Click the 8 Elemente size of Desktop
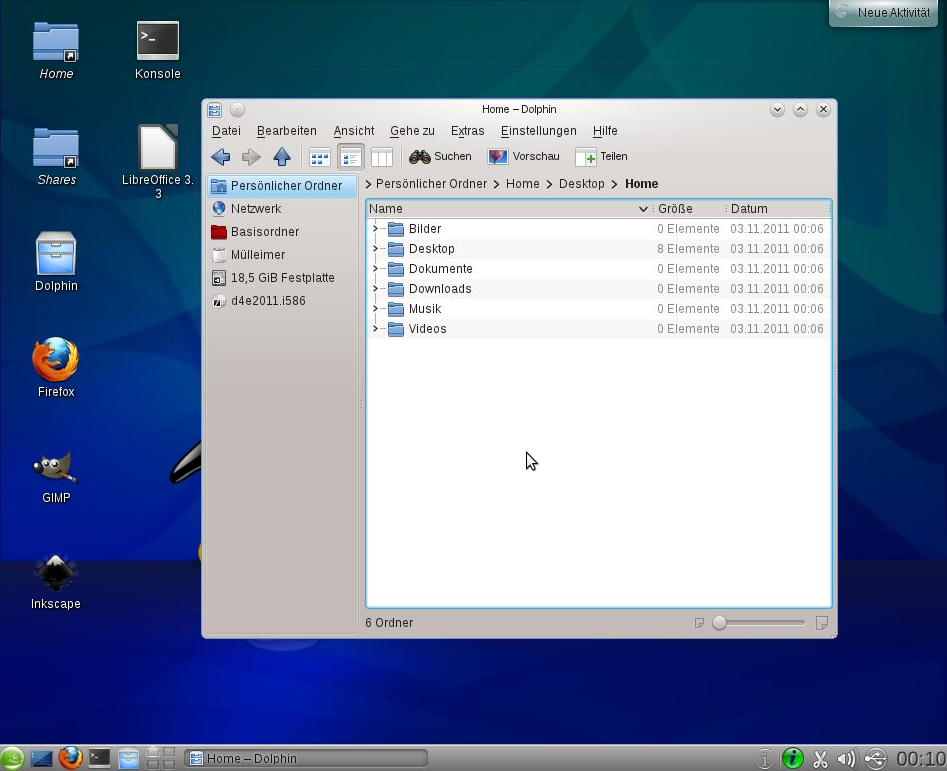The image size is (947, 771). pos(688,249)
